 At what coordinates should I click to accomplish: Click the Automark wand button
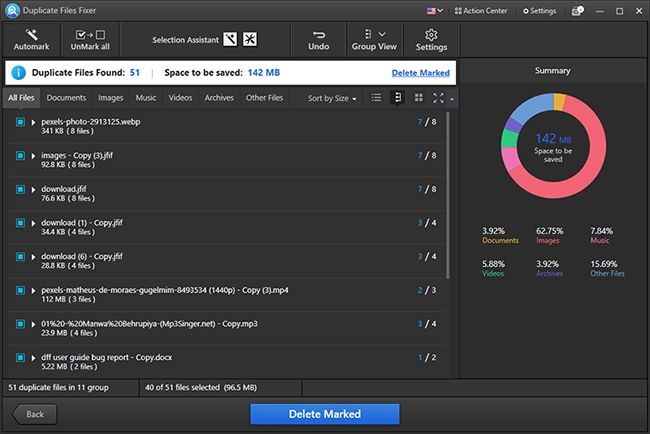coord(32,40)
